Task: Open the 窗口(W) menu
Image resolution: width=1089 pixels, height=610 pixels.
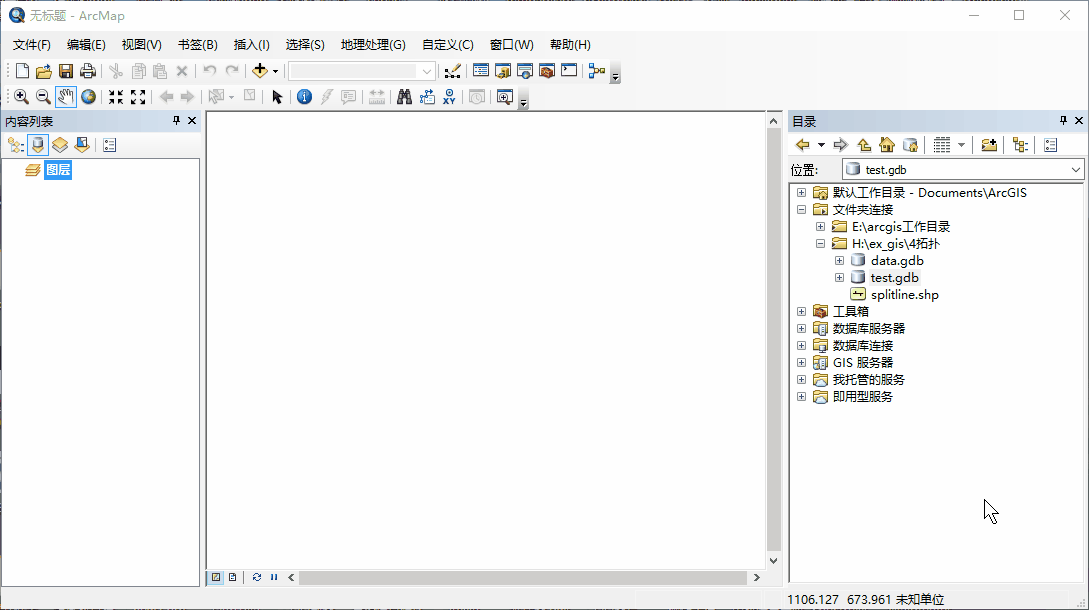Action: click(x=512, y=44)
